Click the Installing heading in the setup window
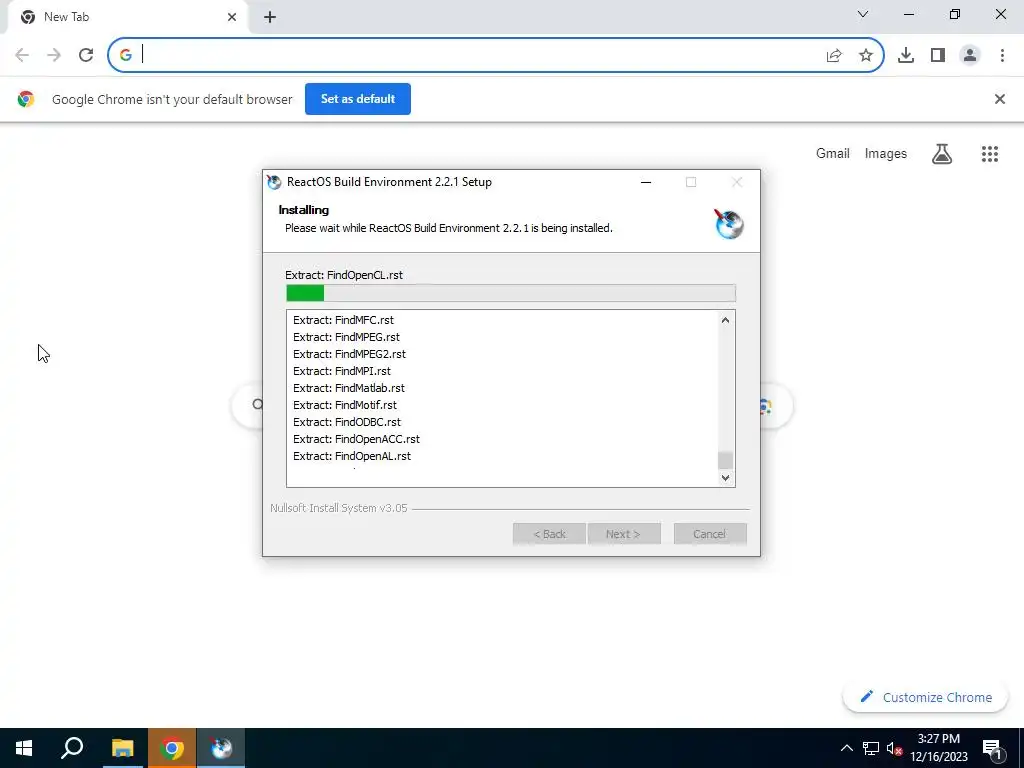 [304, 210]
